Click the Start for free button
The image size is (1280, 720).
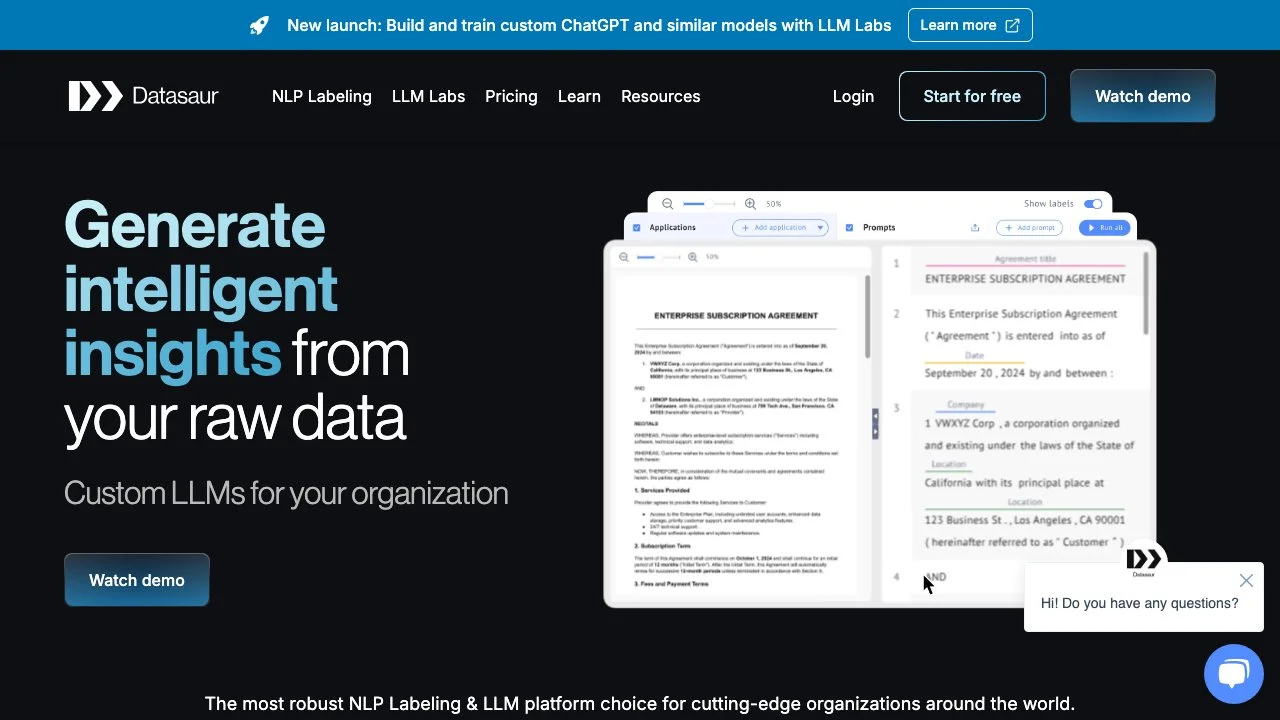[x=972, y=96]
